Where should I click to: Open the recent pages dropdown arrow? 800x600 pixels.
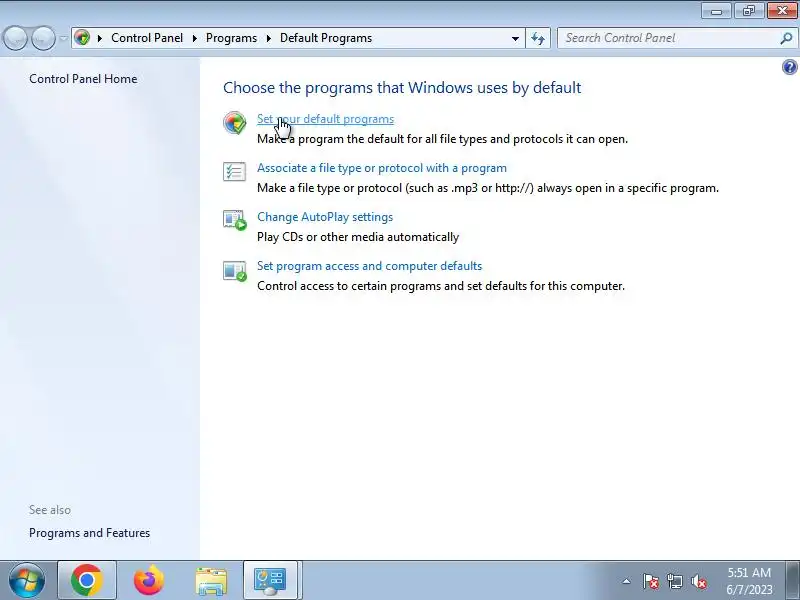click(63, 38)
